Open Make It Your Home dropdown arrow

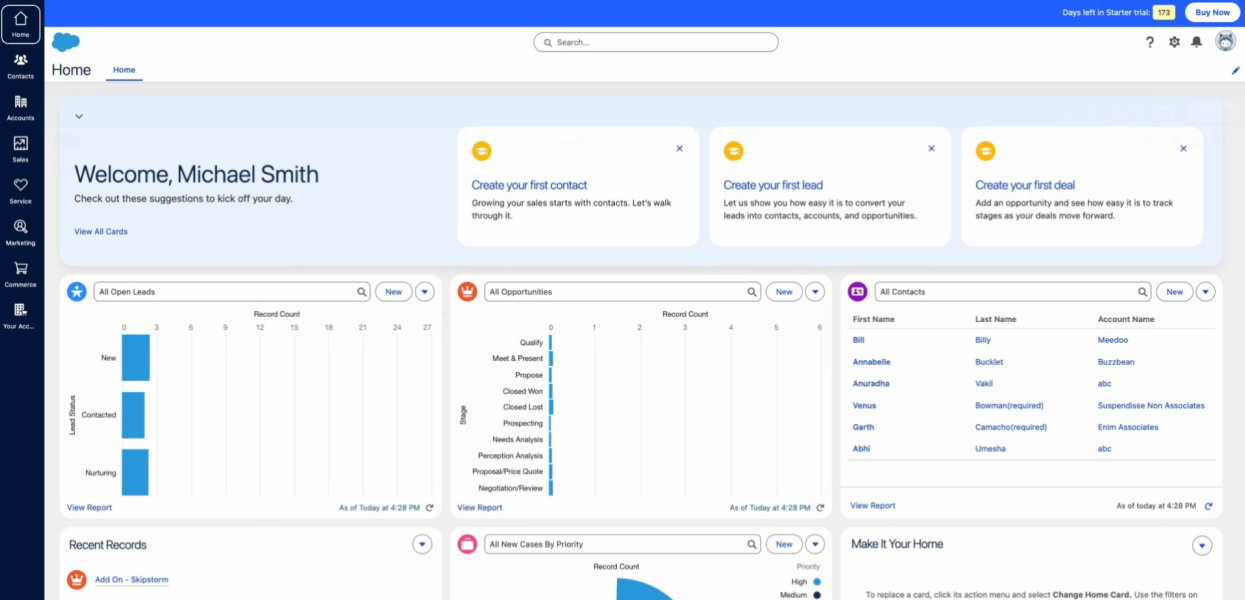(x=1202, y=545)
